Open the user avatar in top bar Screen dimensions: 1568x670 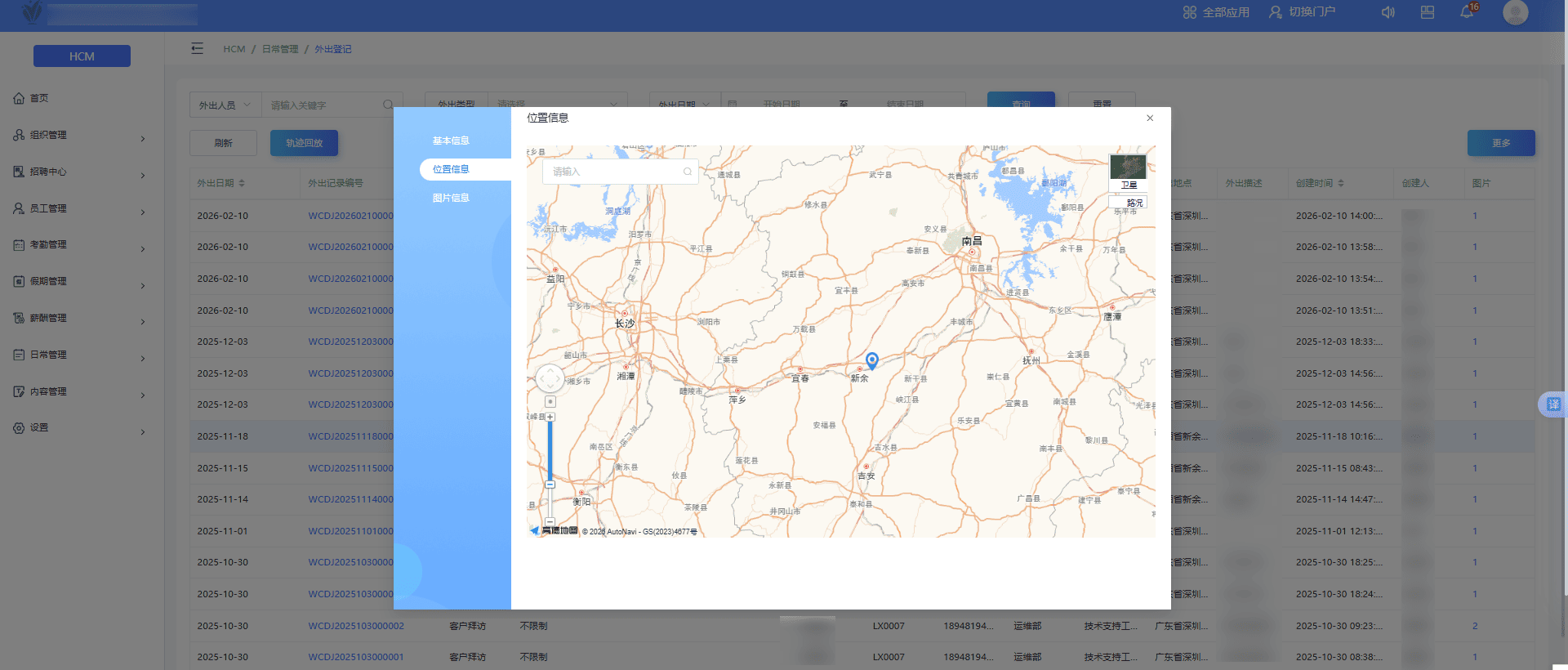click(x=1515, y=12)
